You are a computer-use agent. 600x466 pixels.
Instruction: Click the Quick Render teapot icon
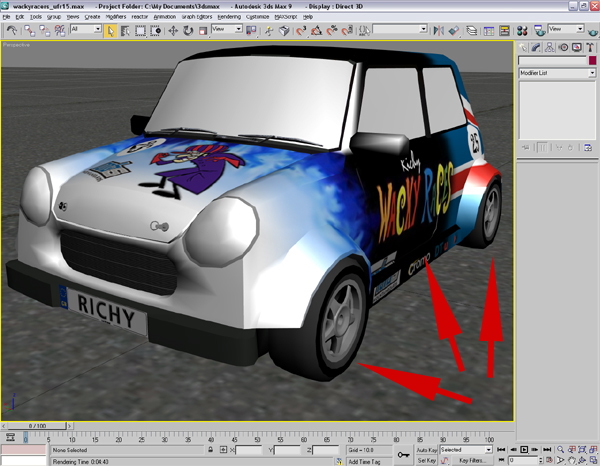pos(593,32)
